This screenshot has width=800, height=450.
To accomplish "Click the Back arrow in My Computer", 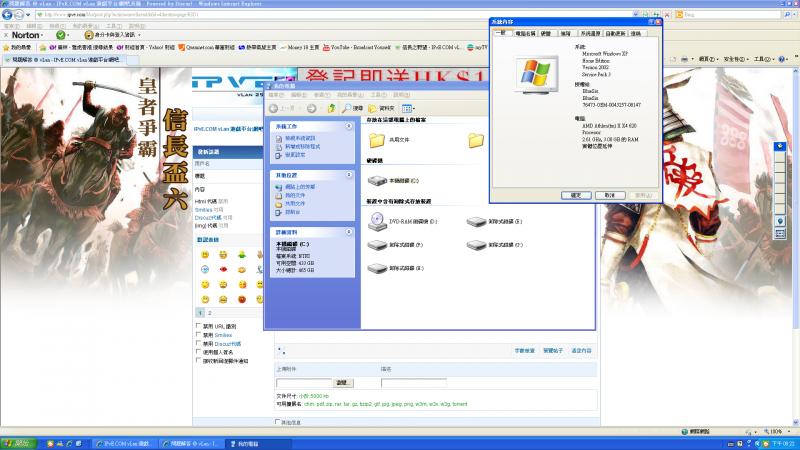I will coord(273,108).
